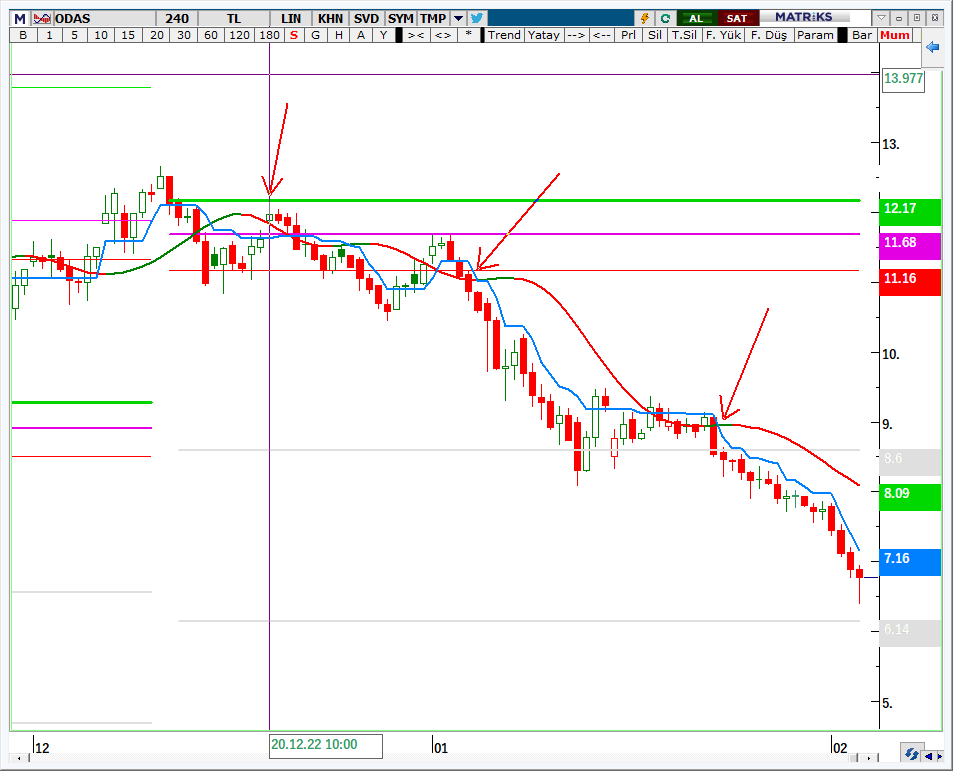Click the MATRIKS logo

tap(803, 17)
